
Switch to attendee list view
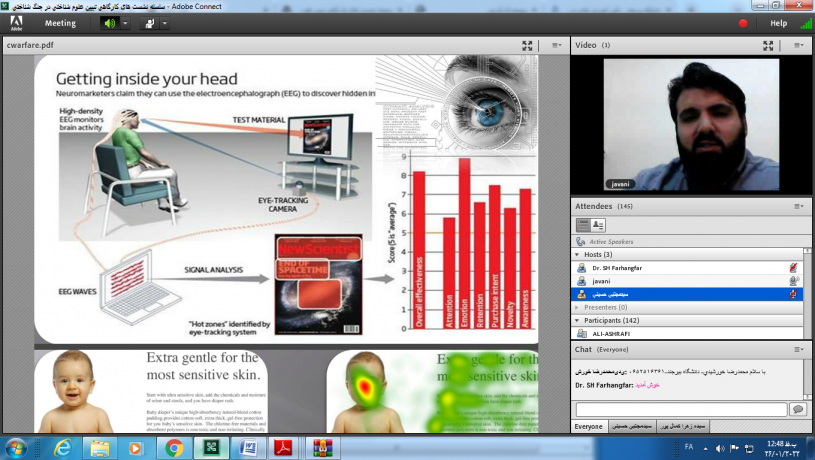click(x=582, y=225)
